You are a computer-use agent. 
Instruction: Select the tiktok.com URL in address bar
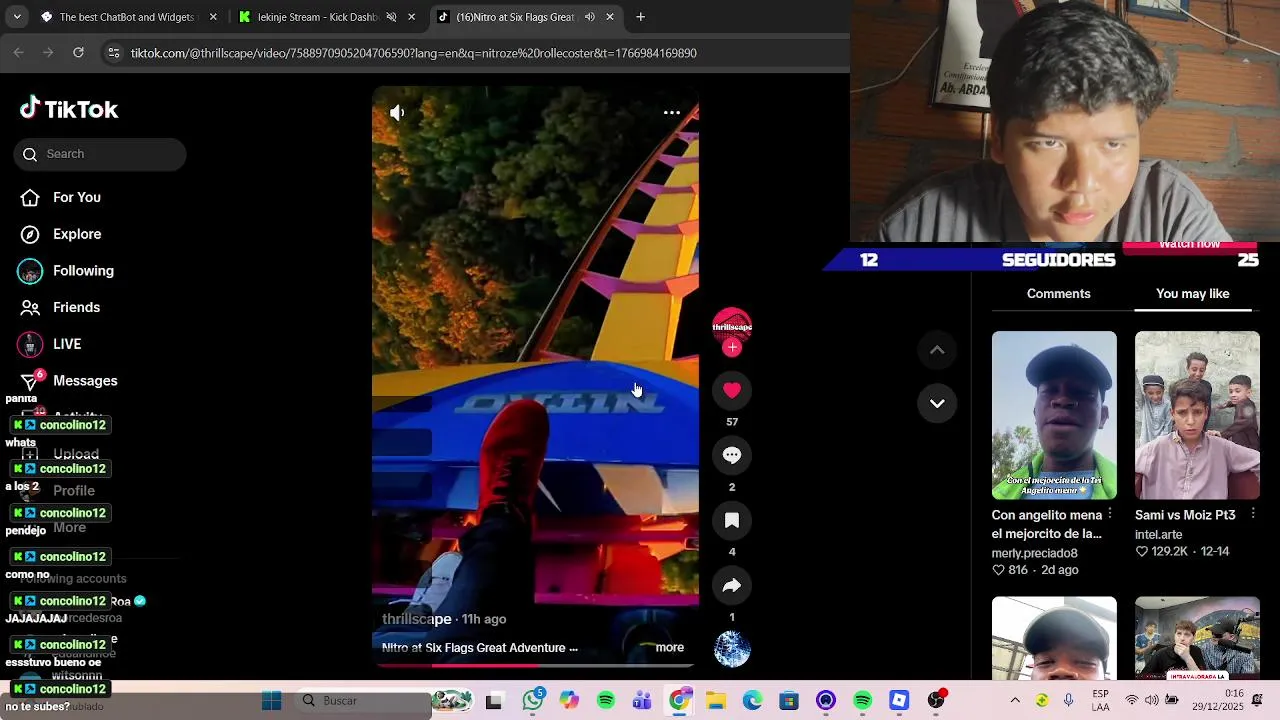click(413, 53)
